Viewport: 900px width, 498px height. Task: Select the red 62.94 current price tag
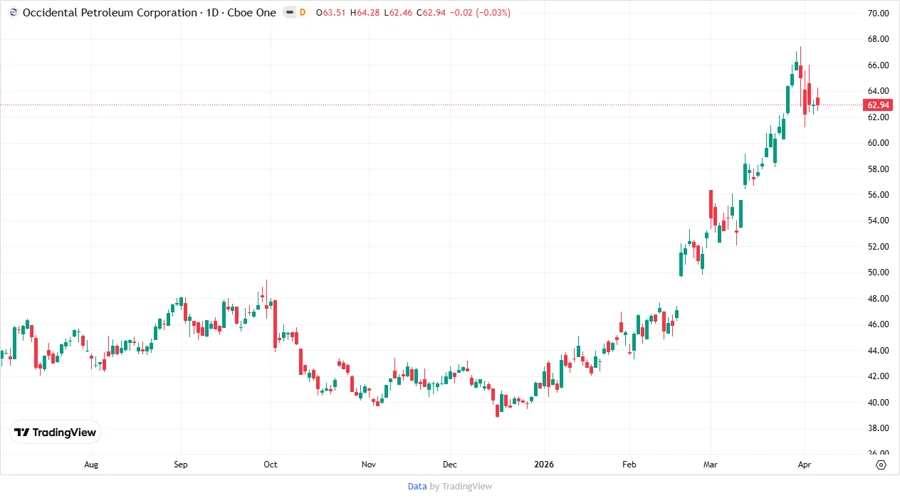coord(878,105)
